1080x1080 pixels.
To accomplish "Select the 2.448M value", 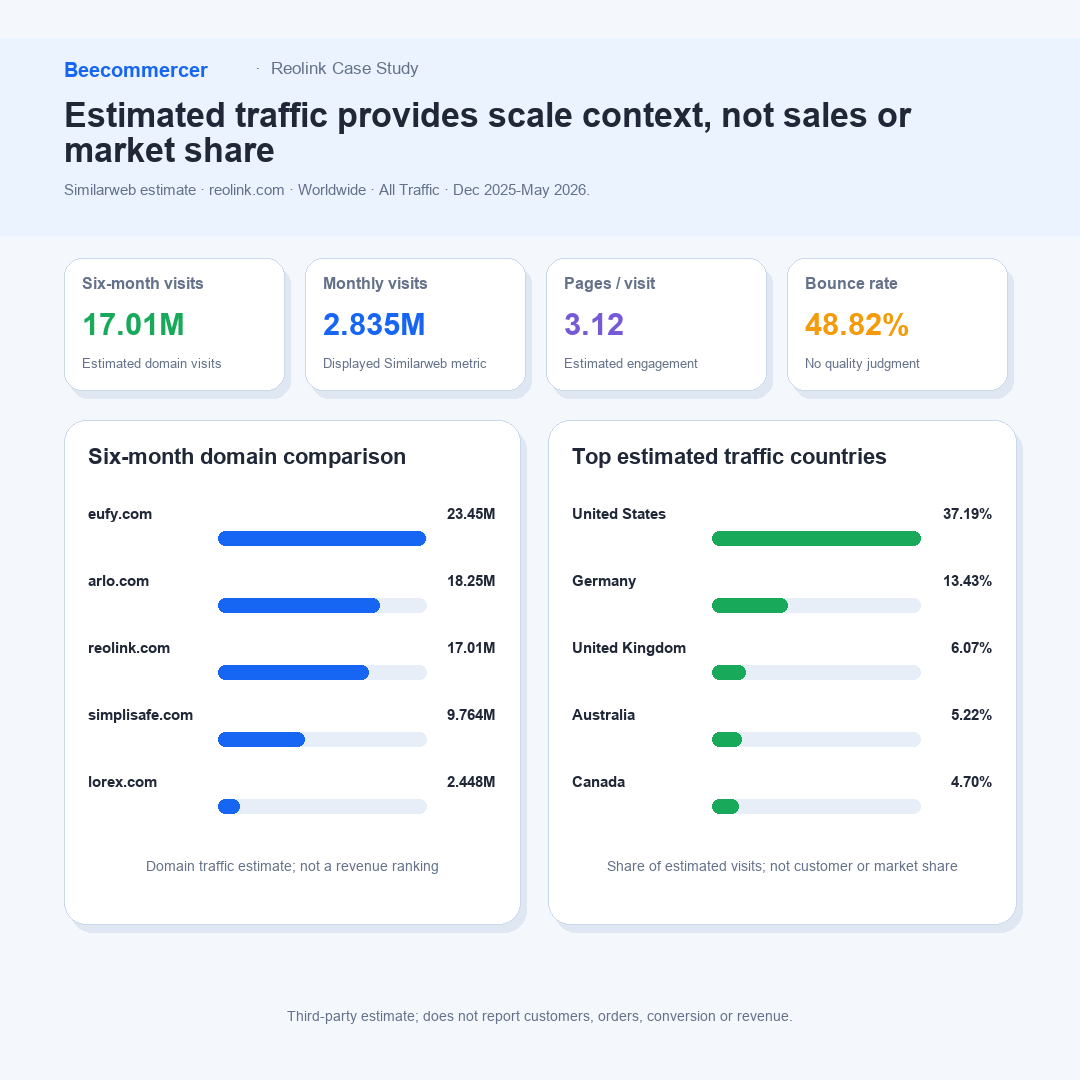I will 471,782.
